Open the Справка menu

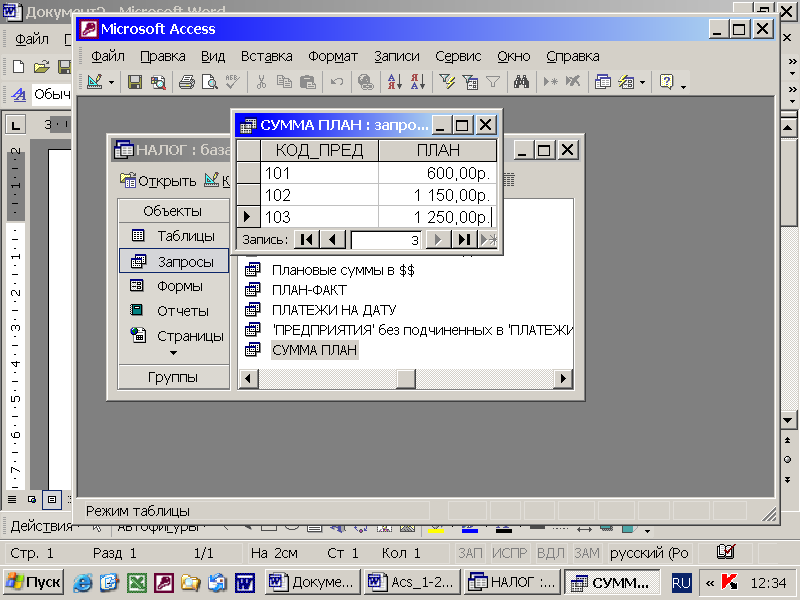pos(572,56)
